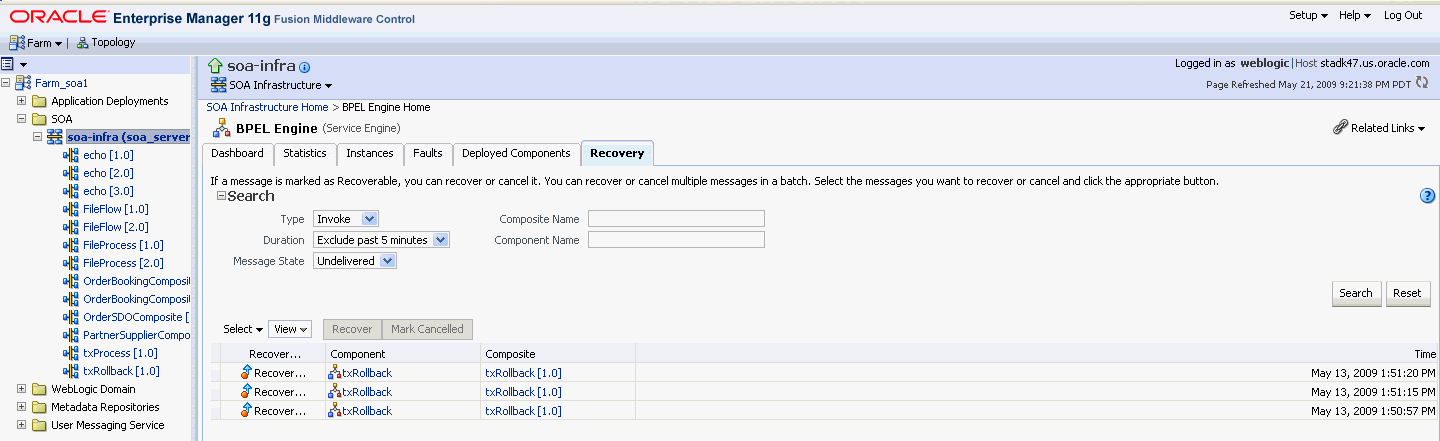Open the Farm menu
Viewport: 1440px width, 441px height.
36,43
